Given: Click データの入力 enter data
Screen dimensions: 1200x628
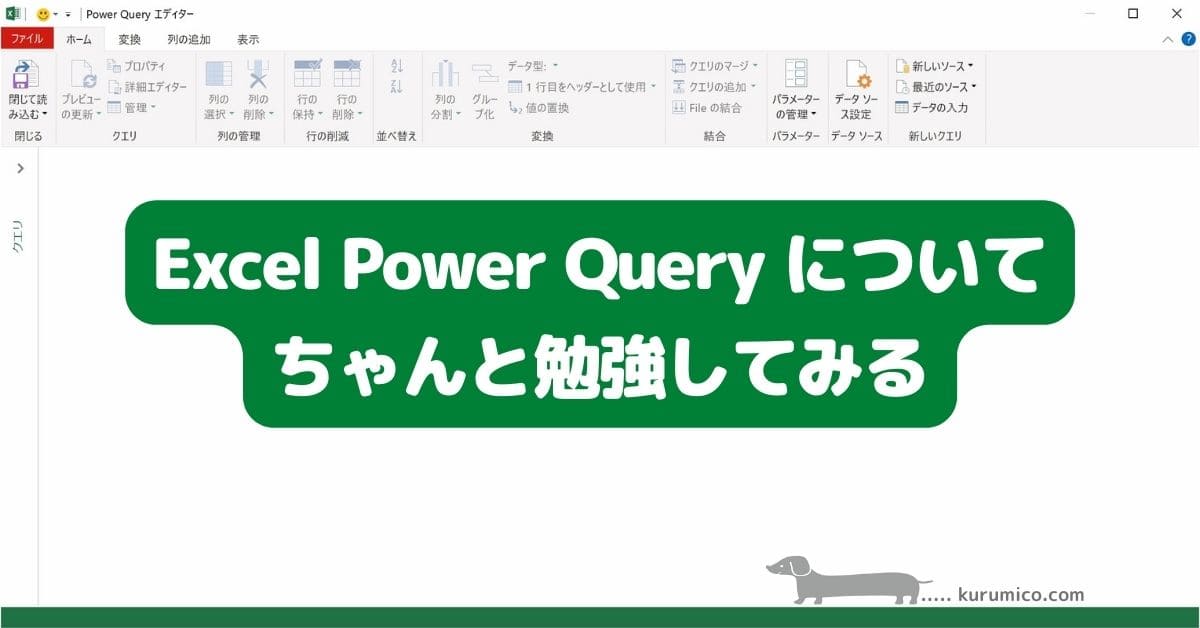Looking at the screenshot, I should tap(931, 107).
